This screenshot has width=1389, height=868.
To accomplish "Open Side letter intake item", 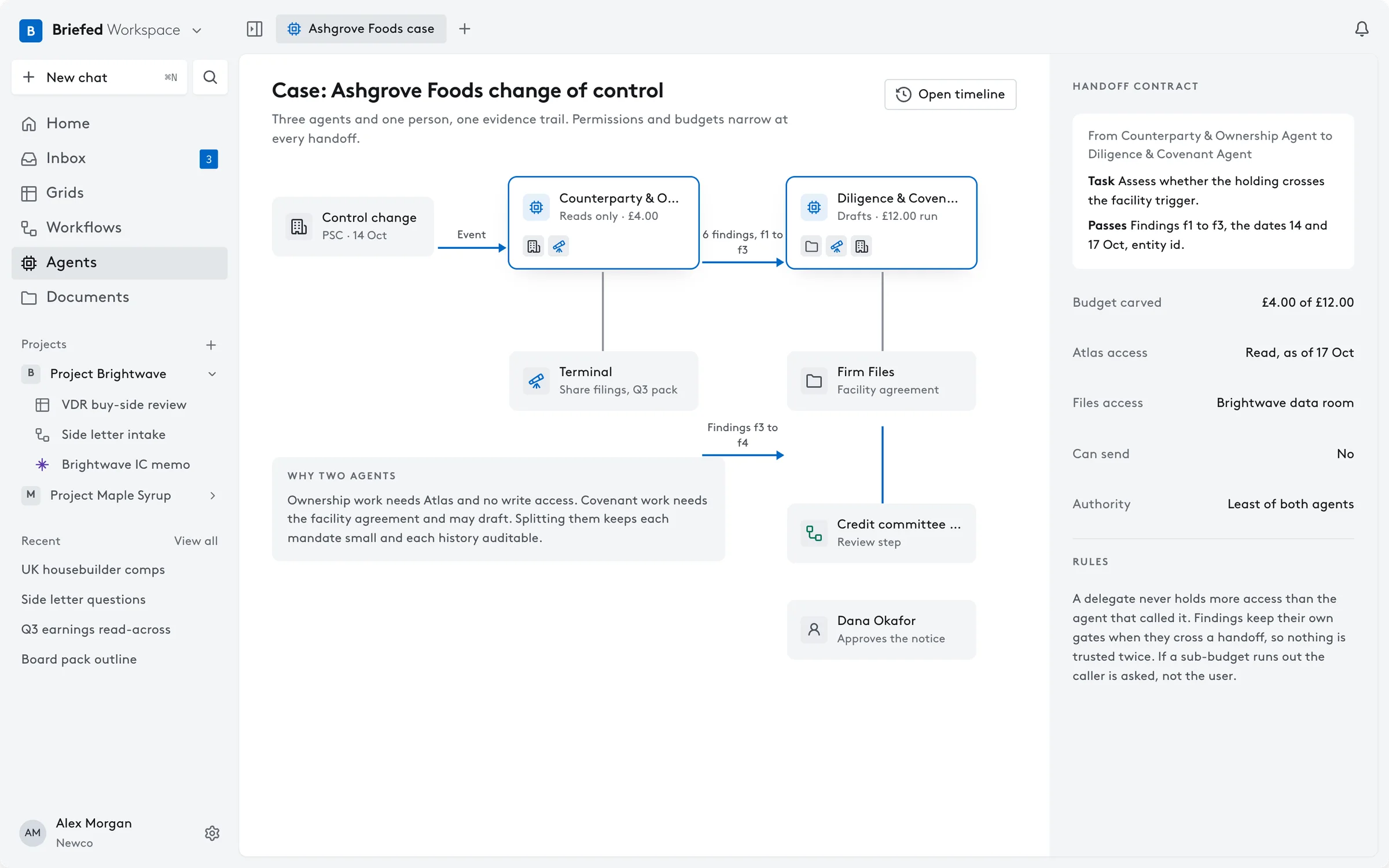I will [119, 435].
